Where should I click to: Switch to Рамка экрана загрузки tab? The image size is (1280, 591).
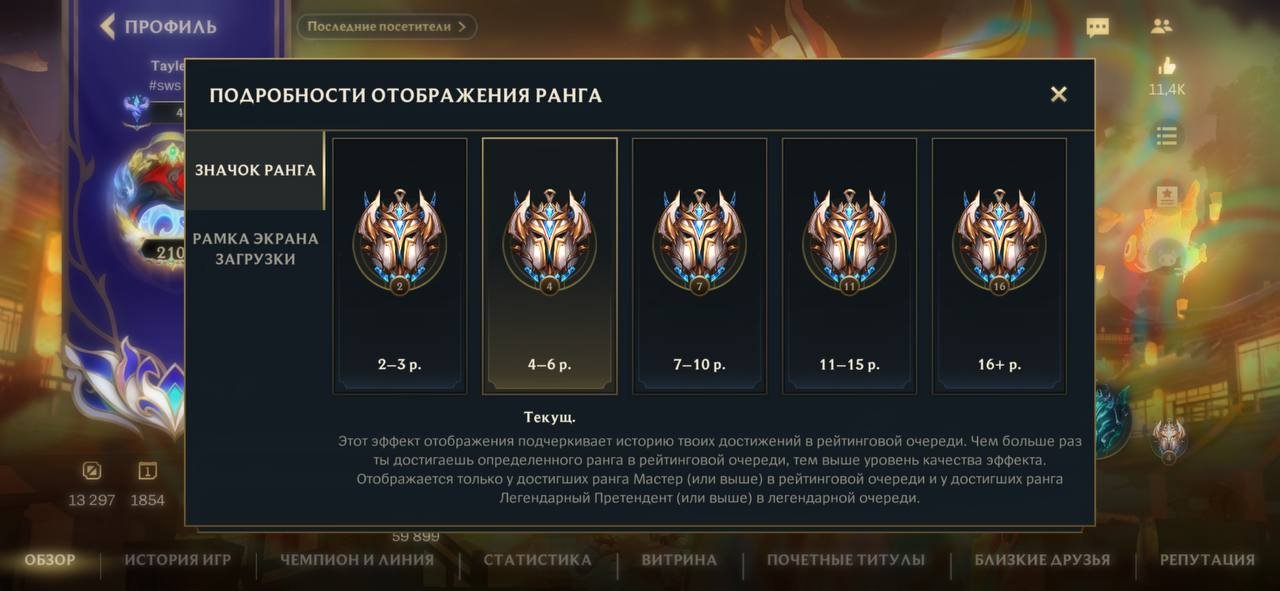(x=255, y=249)
